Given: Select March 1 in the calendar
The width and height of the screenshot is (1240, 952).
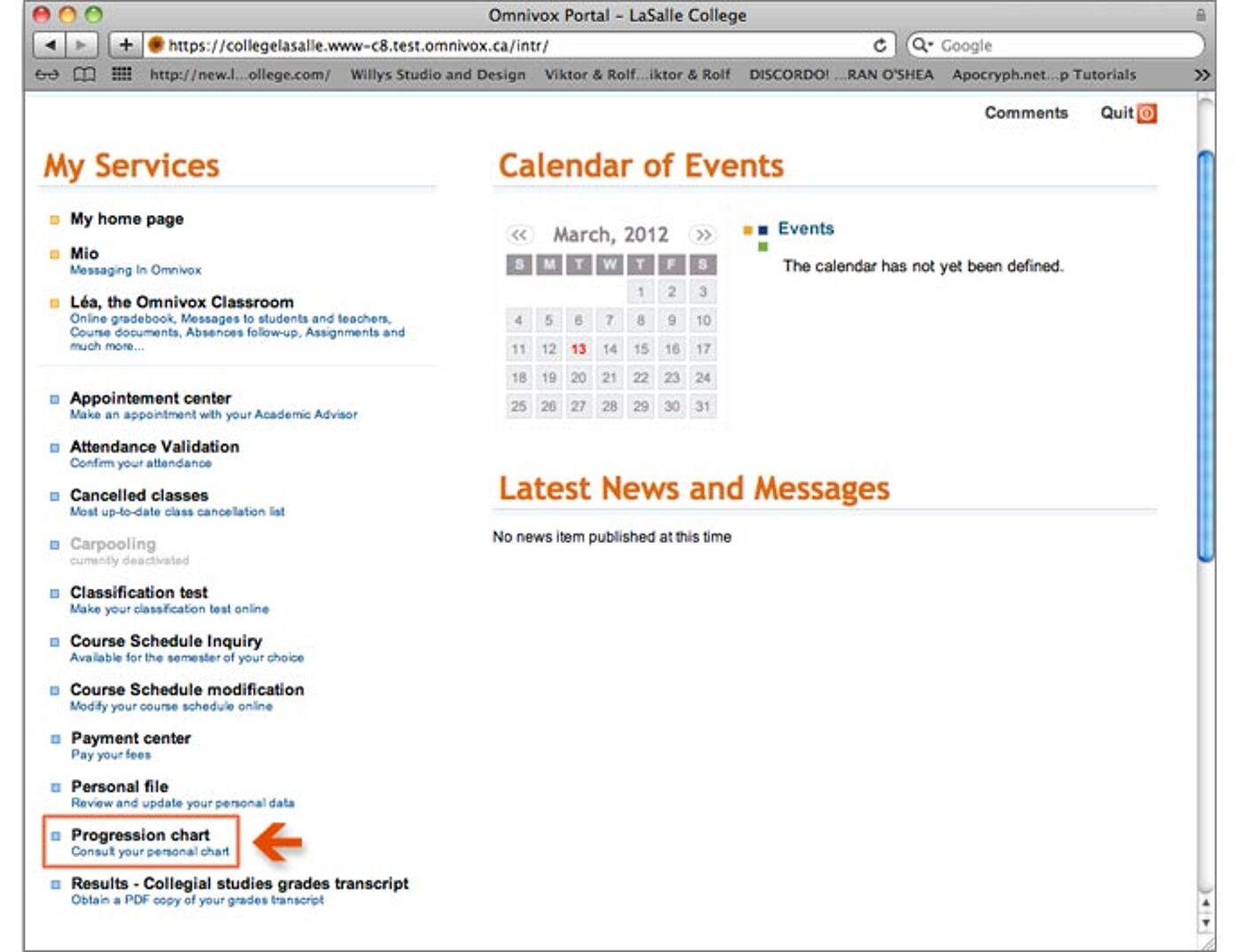Looking at the screenshot, I should pos(640,291).
